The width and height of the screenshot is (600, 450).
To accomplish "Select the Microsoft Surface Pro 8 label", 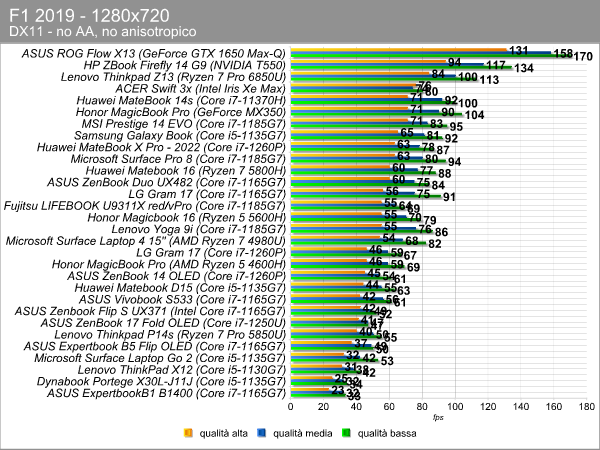I will [x=178, y=159].
